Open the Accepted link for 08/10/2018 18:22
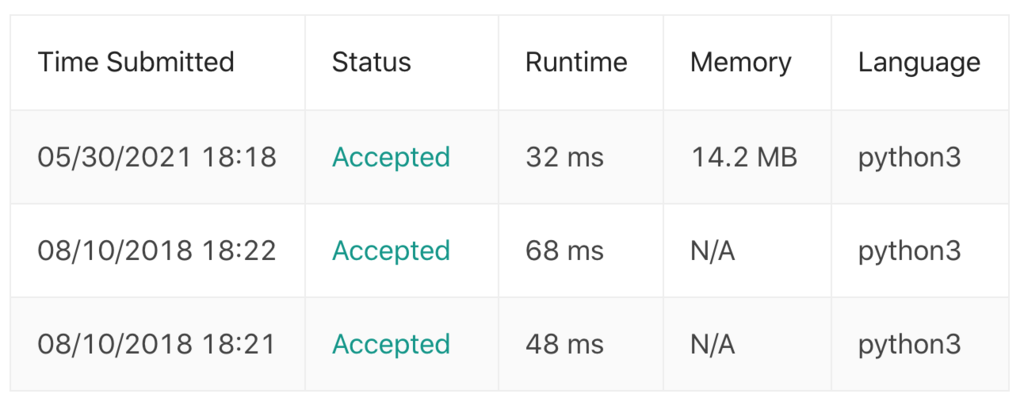The height and width of the screenshot is (409, 1024). pyautogui.click(x=391, y=251)
